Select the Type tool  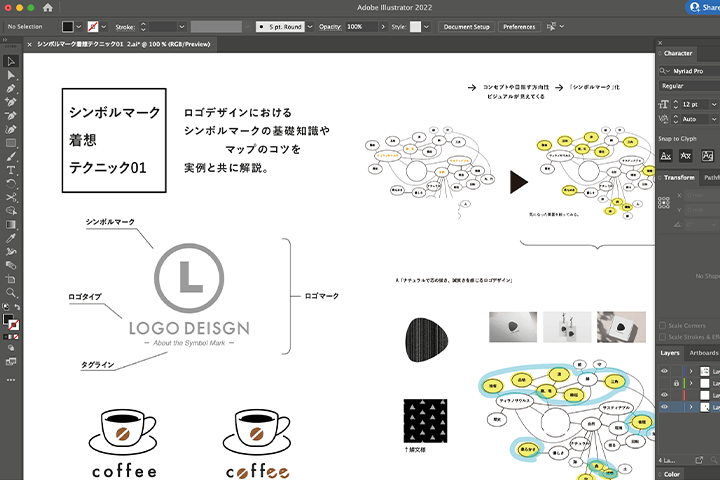pos(11,170)
